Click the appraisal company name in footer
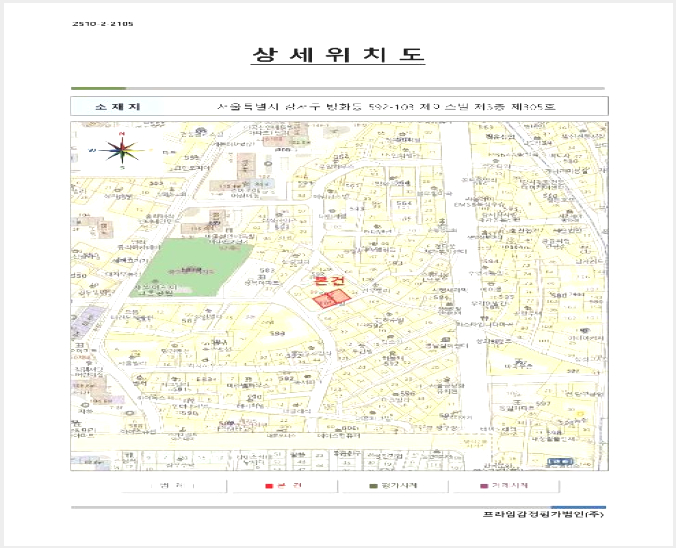Image resolution: width=676 pixels, height=548 pixels. coord(543,514)
